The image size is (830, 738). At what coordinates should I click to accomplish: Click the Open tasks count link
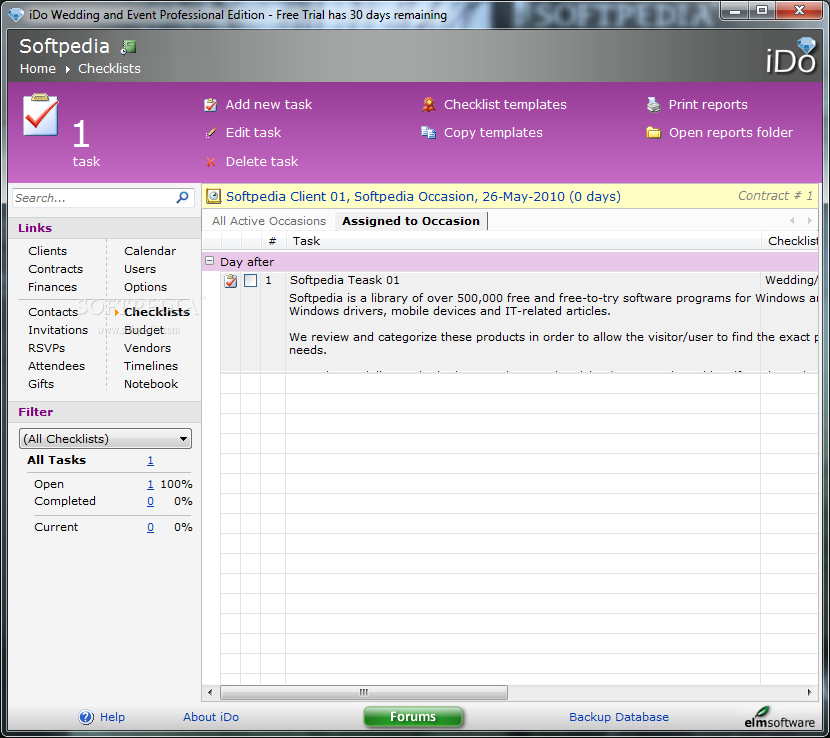tap(150, 484)
